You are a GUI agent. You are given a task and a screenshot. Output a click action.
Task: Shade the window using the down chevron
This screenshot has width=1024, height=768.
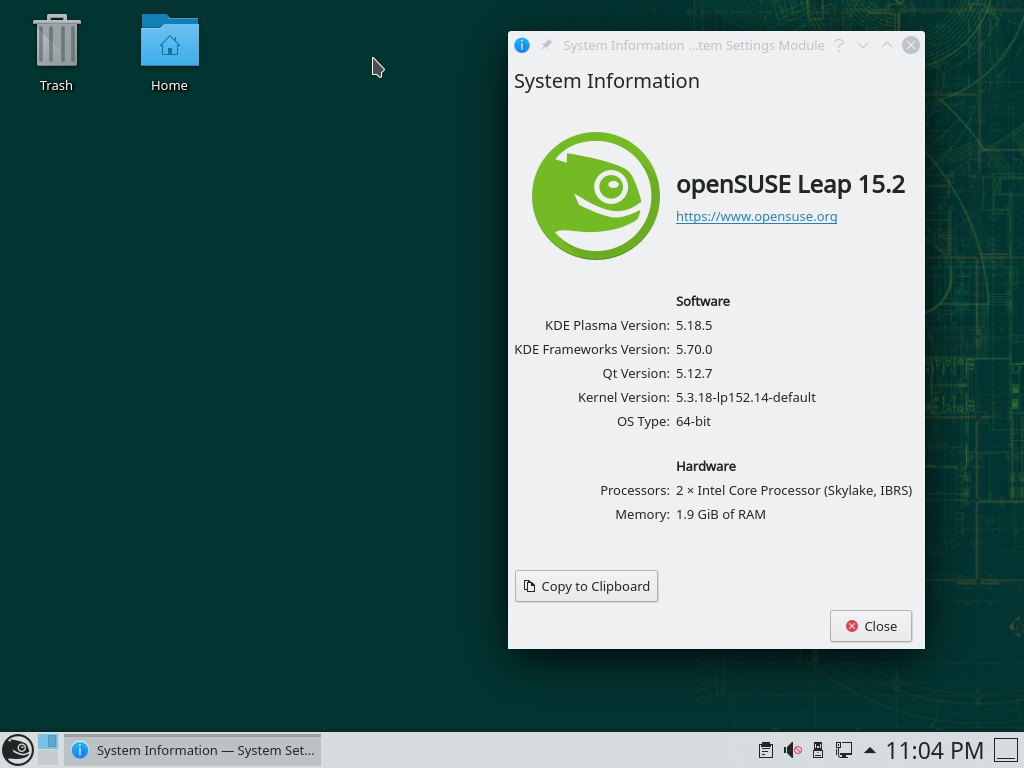[862, 45]
